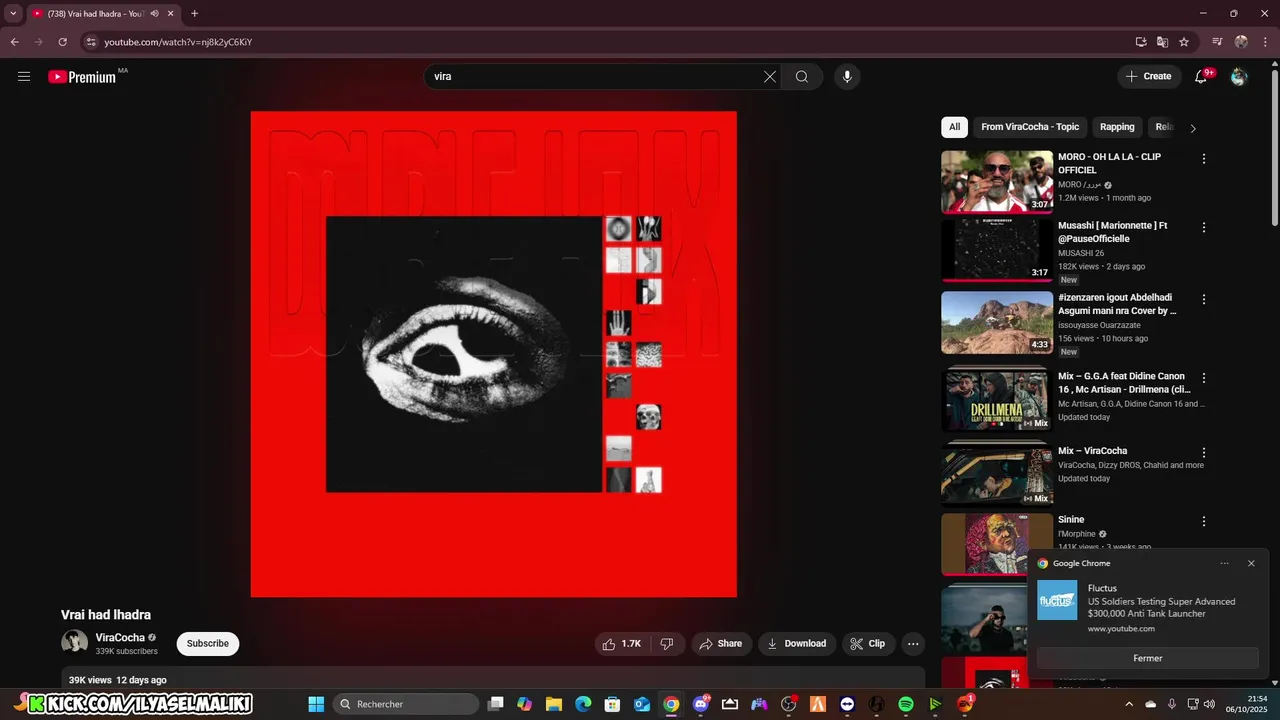Click the Create button
Image resolution: width=1280 pixels, height=720 pixels.
tap(1148, 77)
